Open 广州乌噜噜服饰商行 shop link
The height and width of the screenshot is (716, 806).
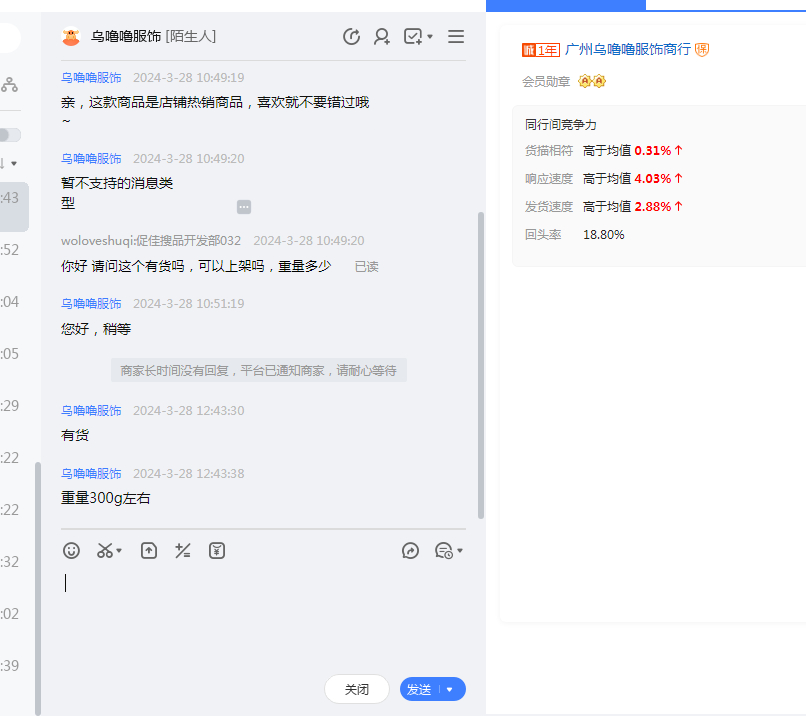click(627, 49)
